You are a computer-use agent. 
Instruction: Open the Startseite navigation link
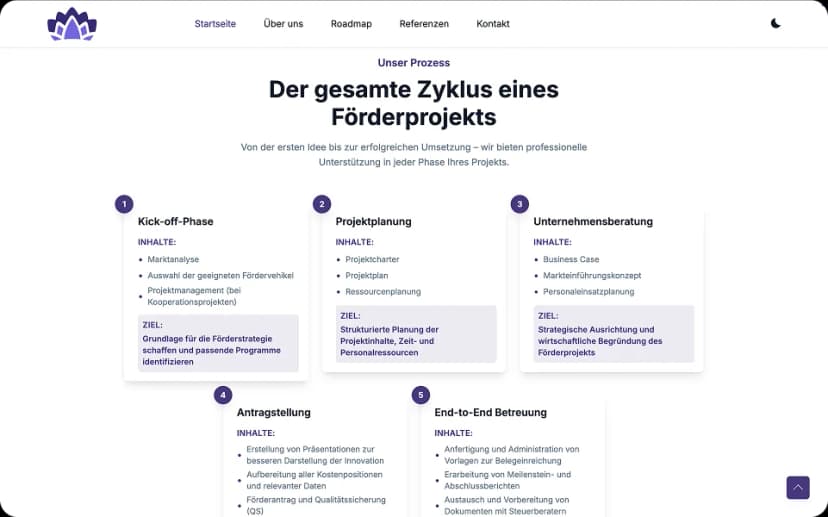click(x=215, y=24)
